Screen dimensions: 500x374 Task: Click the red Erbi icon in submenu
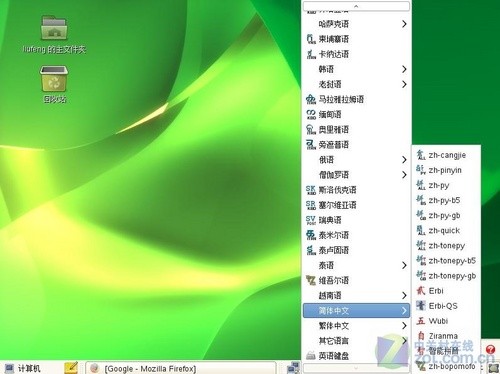421,291
